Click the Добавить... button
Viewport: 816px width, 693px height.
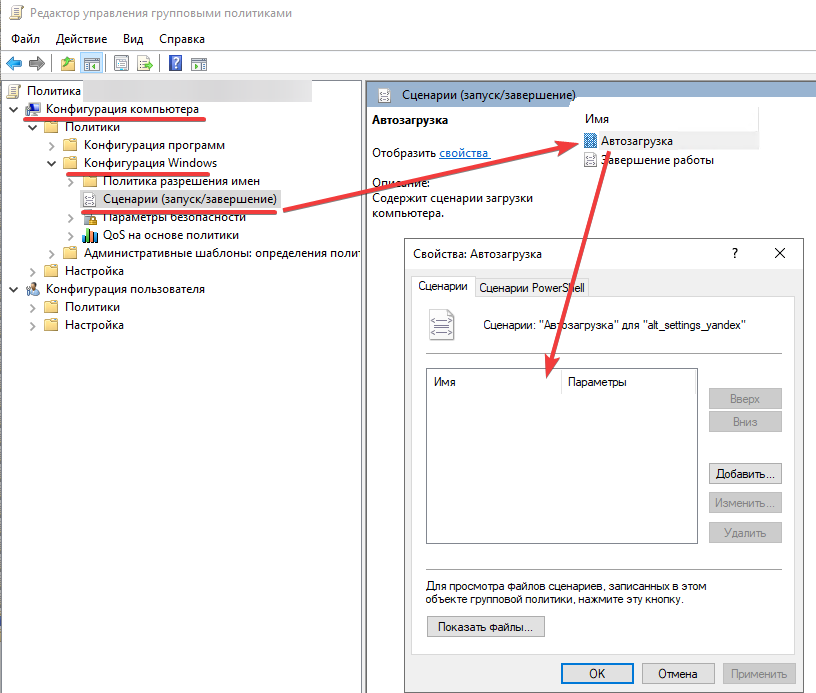click(745, 474)
